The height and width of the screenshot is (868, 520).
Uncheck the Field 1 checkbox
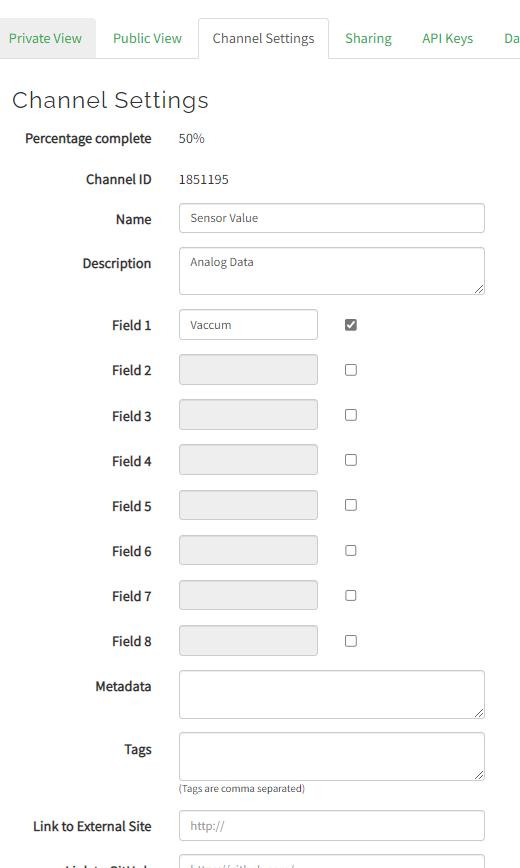(351, 325)
